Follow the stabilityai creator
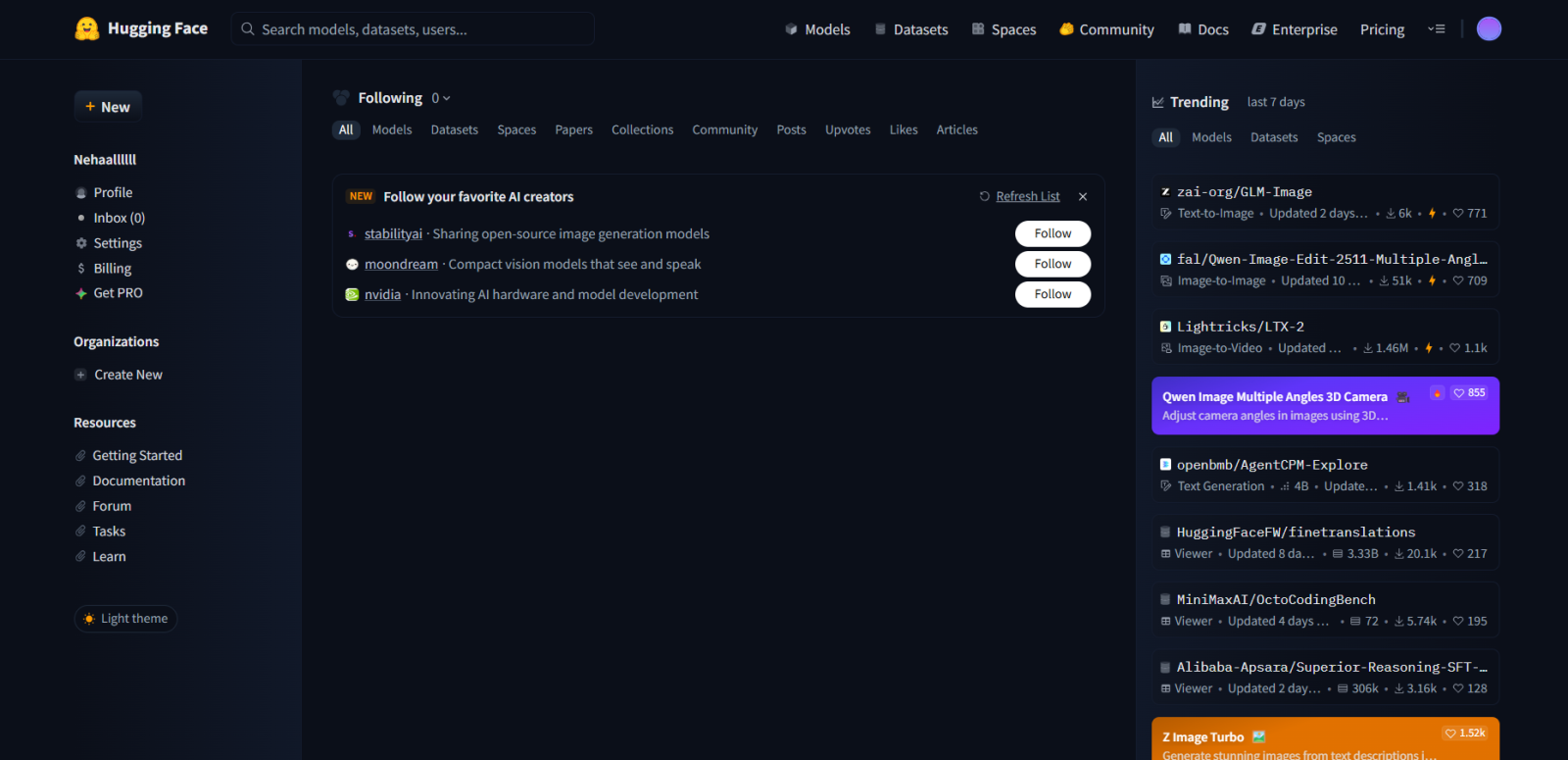The height and width of the screenshot is (760, 1568). tap(1053, 233)
